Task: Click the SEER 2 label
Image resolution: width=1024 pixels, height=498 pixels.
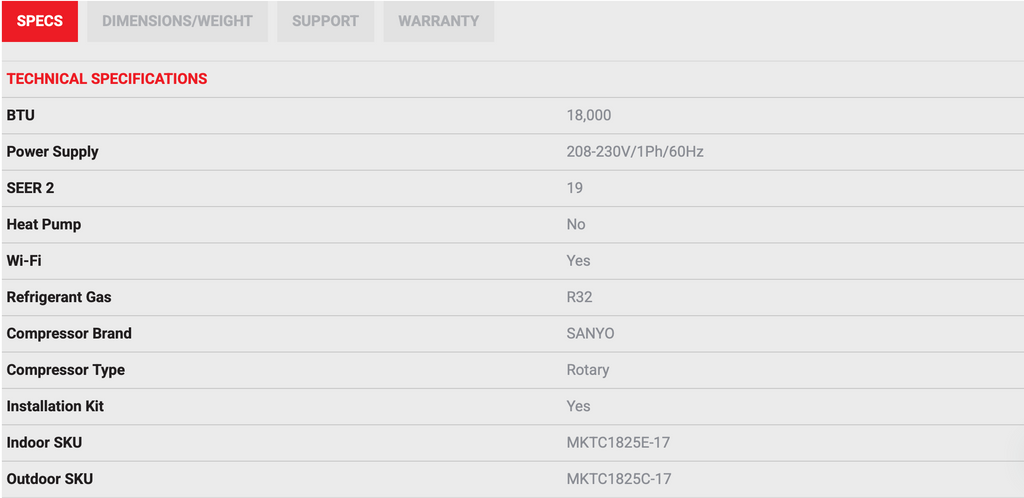Action: coord(30,188)
